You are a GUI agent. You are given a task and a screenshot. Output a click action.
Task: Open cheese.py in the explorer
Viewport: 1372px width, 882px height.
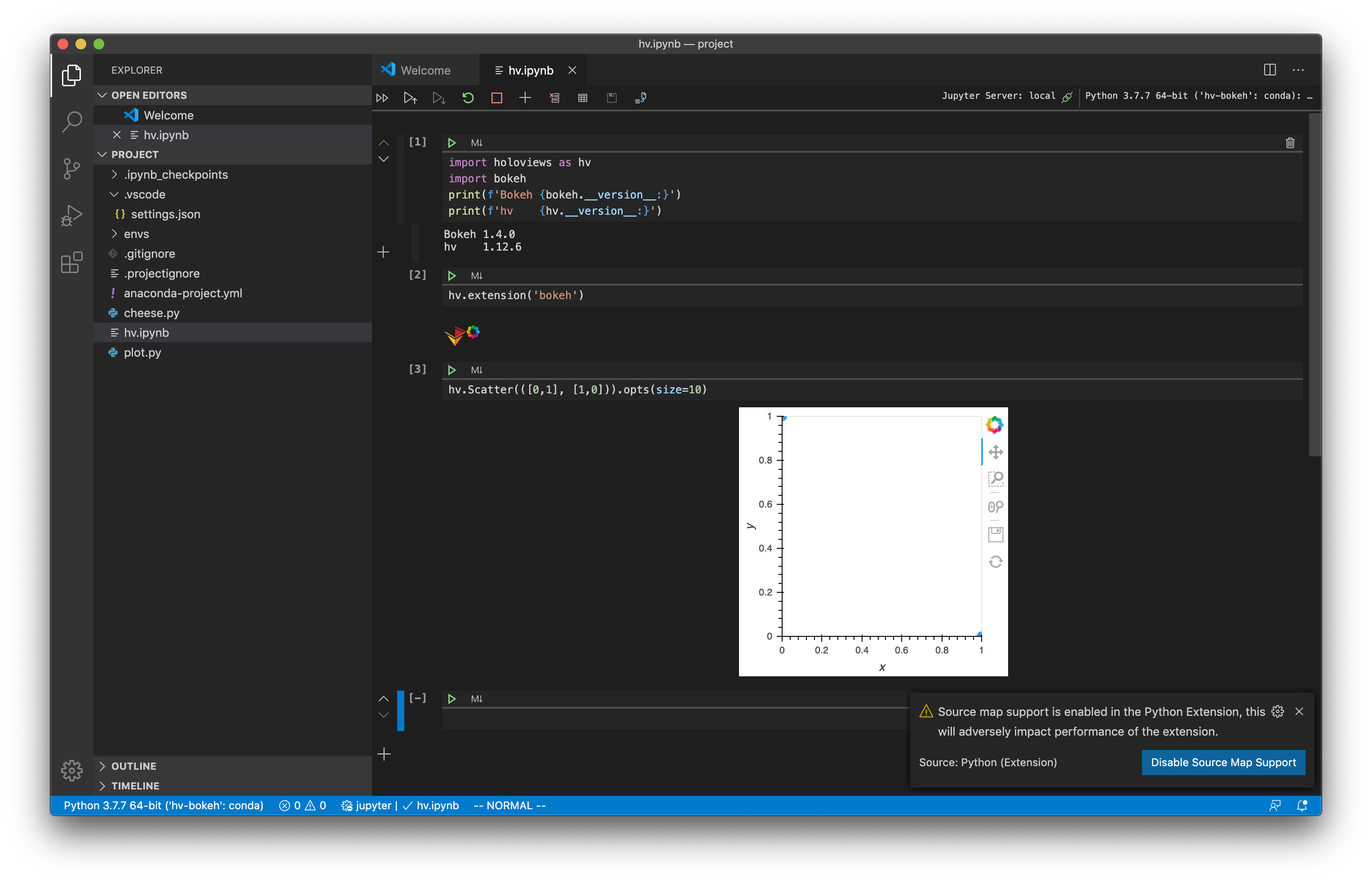tap(151, 313)
